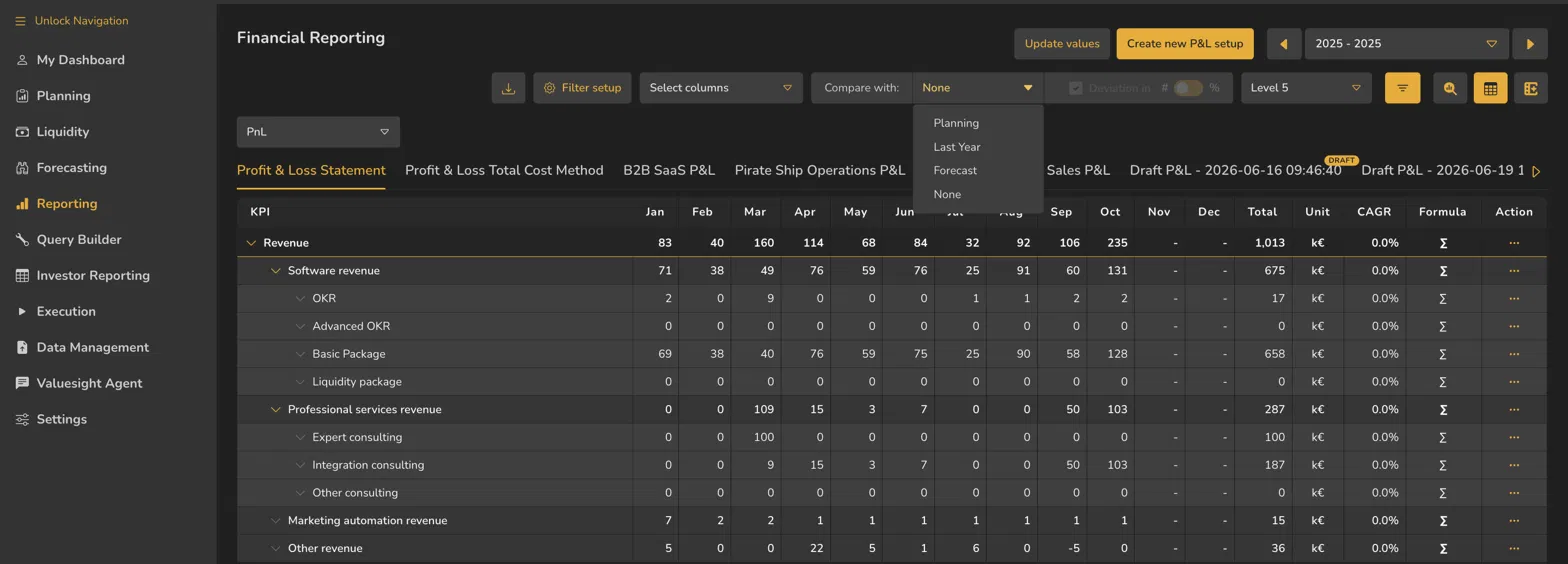The width and height of the screenshot is (1568, 564).
Task: Open the Select columns dropdown
Action: point(722,88)
